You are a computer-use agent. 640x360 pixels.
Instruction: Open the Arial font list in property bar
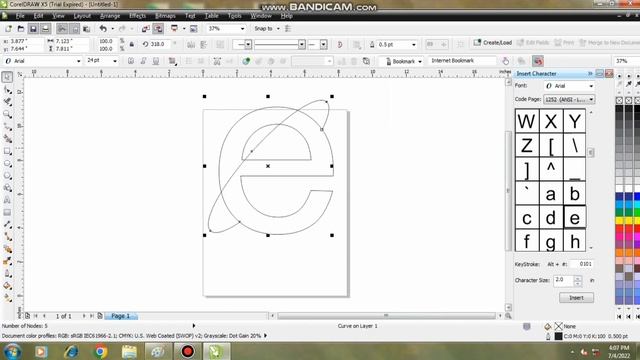(x=79, y=61)
